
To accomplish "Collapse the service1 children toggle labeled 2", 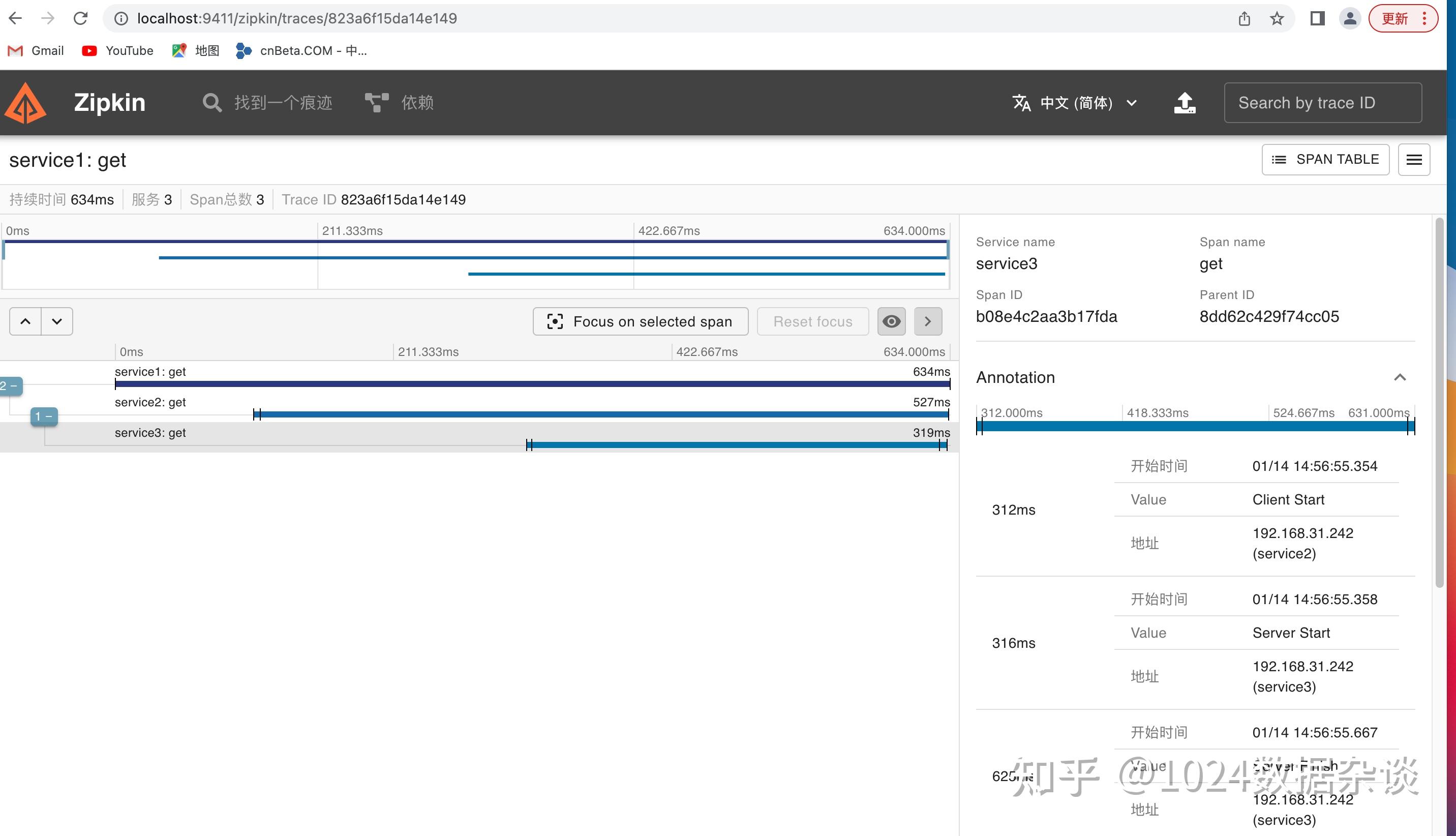I will coord(10,386).
